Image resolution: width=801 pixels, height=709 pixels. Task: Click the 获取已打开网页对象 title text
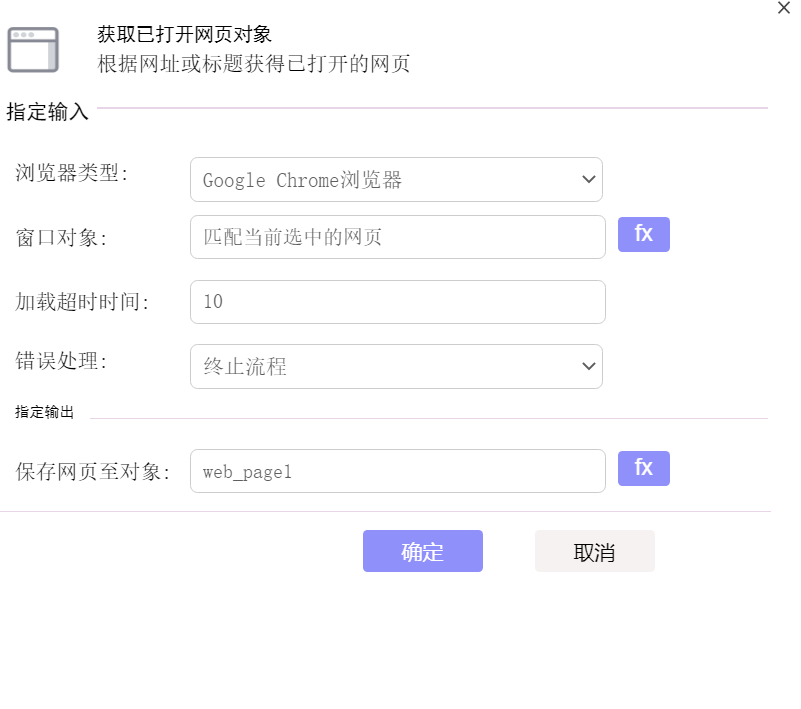pyautogui.click(x=184, y=34)
